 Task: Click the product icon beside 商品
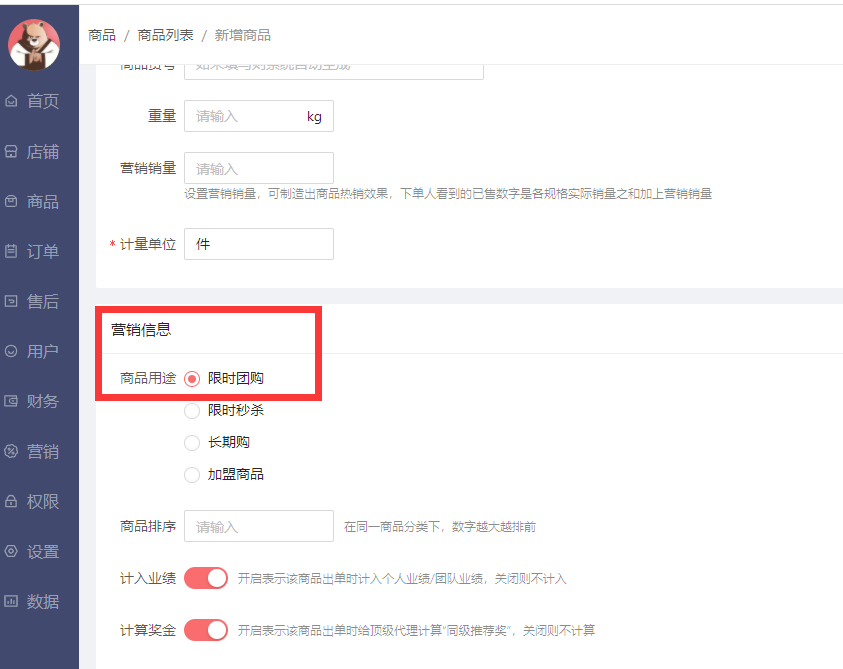point(12,201)
